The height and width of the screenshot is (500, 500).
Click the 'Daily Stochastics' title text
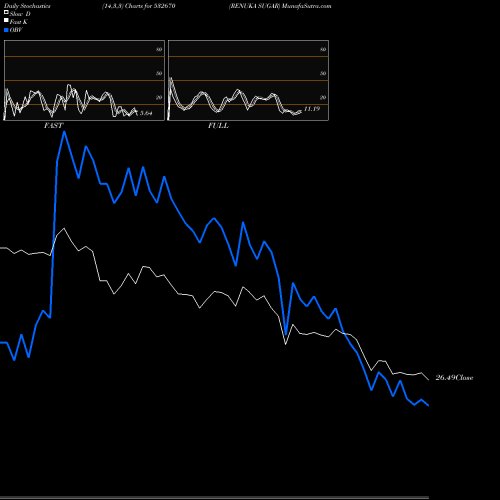[x=27, y=6]
